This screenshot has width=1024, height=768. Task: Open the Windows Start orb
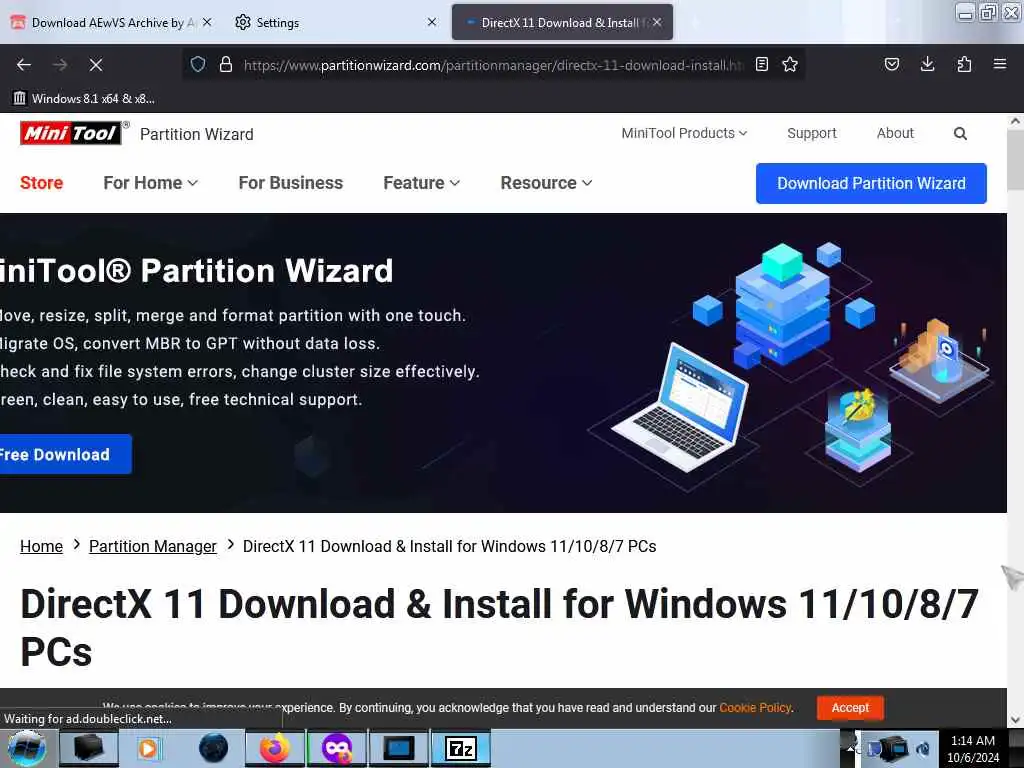[x=27, y=748]
